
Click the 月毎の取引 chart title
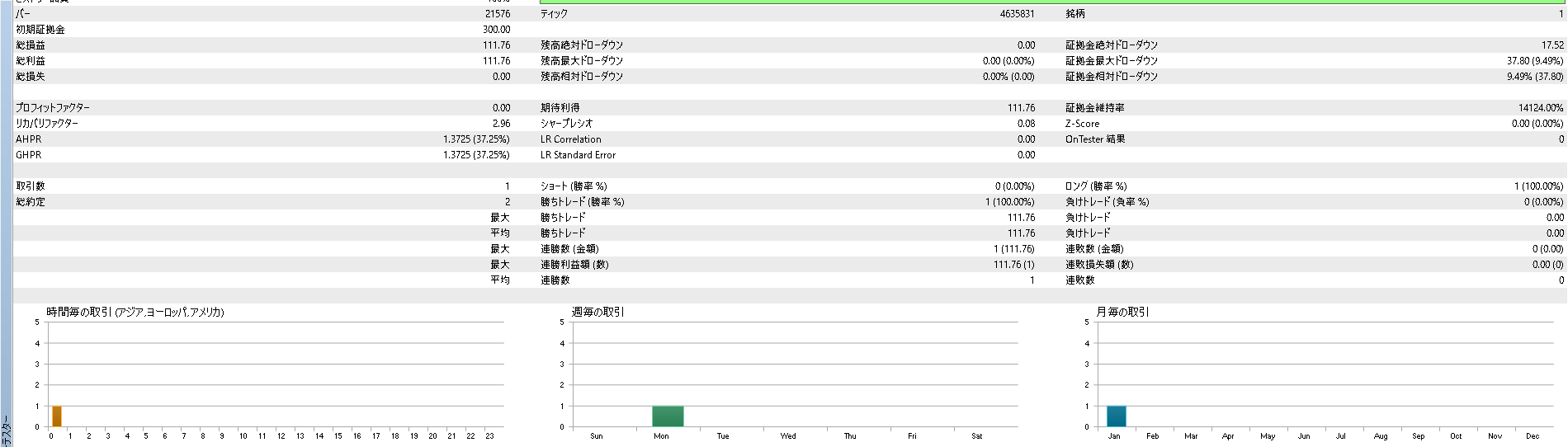(x=1122, y=312)
